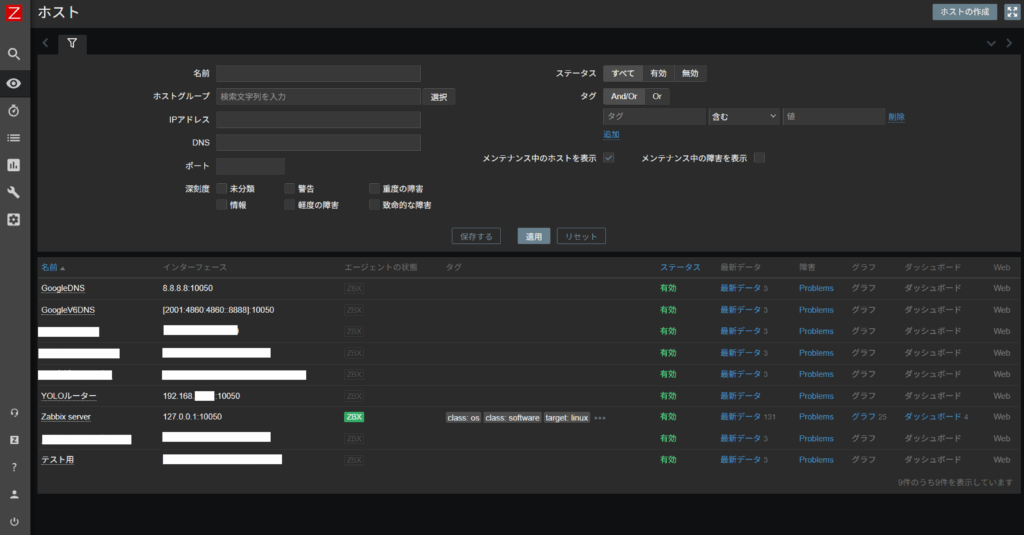
Task: Toggle kiosk fullscreen mode icon
Action: 1011,12
